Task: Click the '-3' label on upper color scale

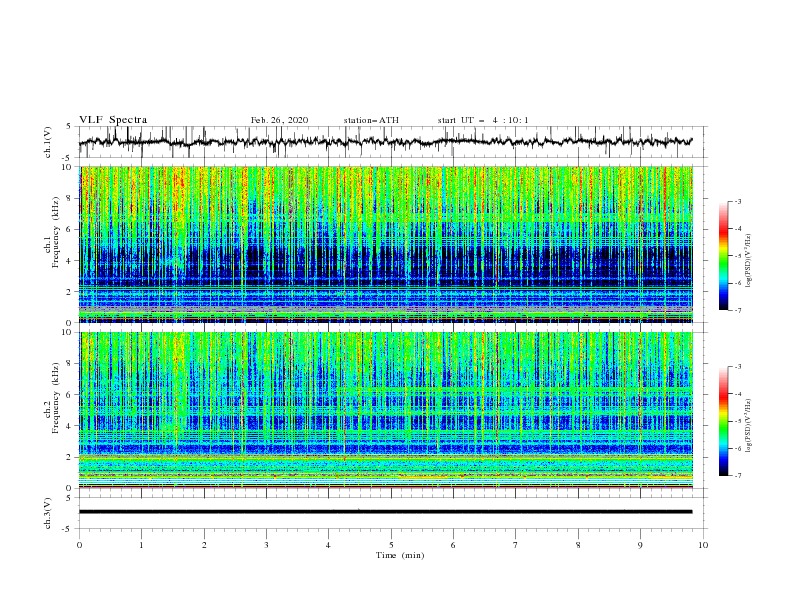Action: pyautogui.click(x=738, y=201)
